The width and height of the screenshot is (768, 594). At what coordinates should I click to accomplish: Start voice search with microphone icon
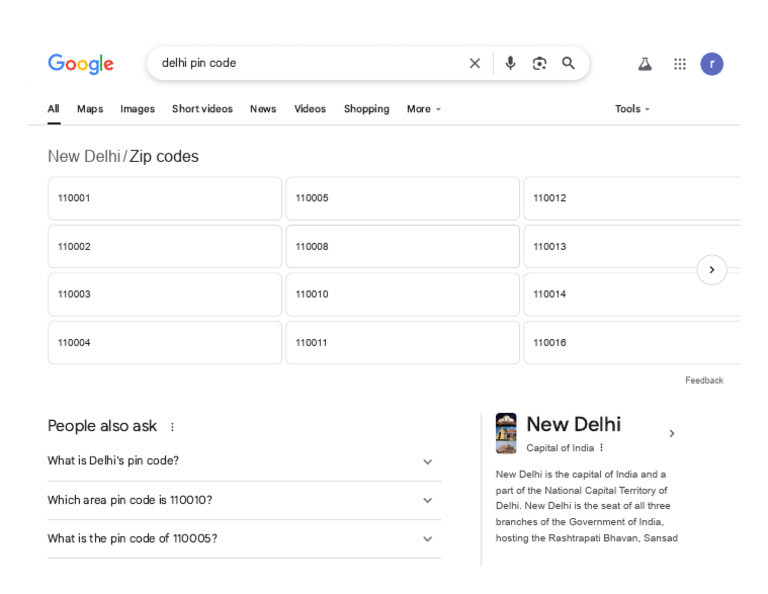510,64
